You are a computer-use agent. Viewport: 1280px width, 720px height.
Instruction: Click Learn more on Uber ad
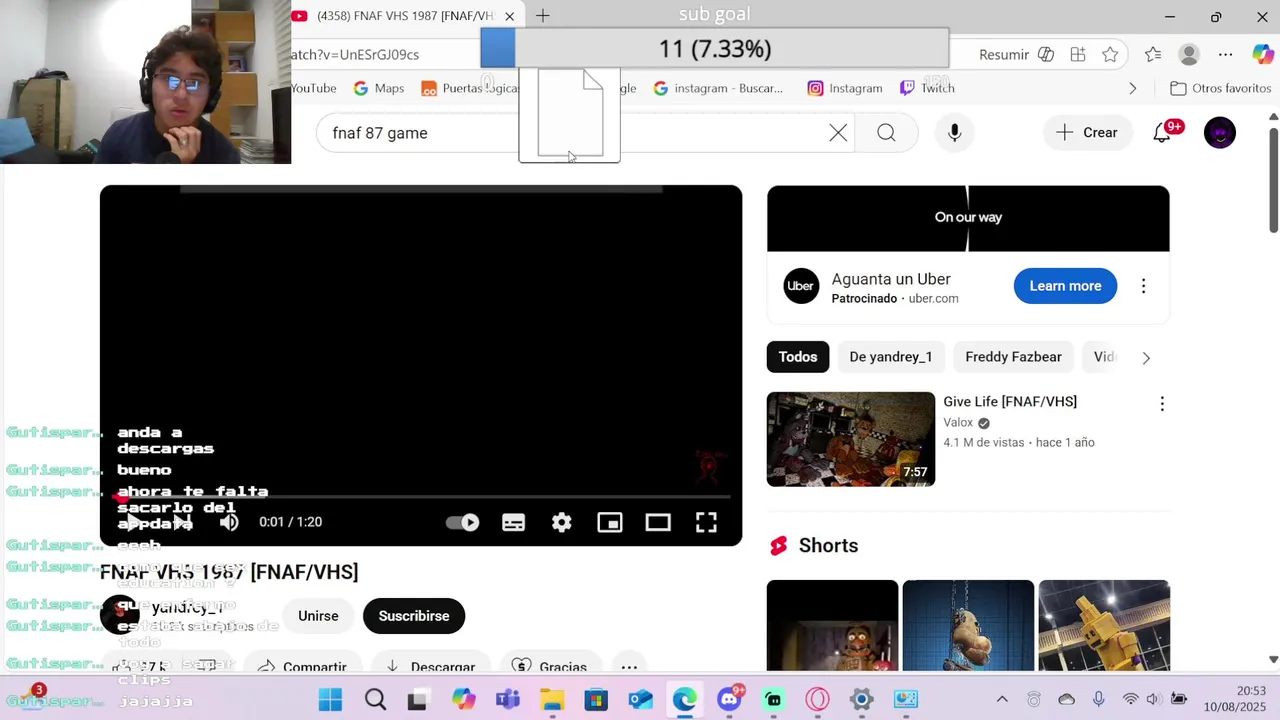[x=1065, y=286]
